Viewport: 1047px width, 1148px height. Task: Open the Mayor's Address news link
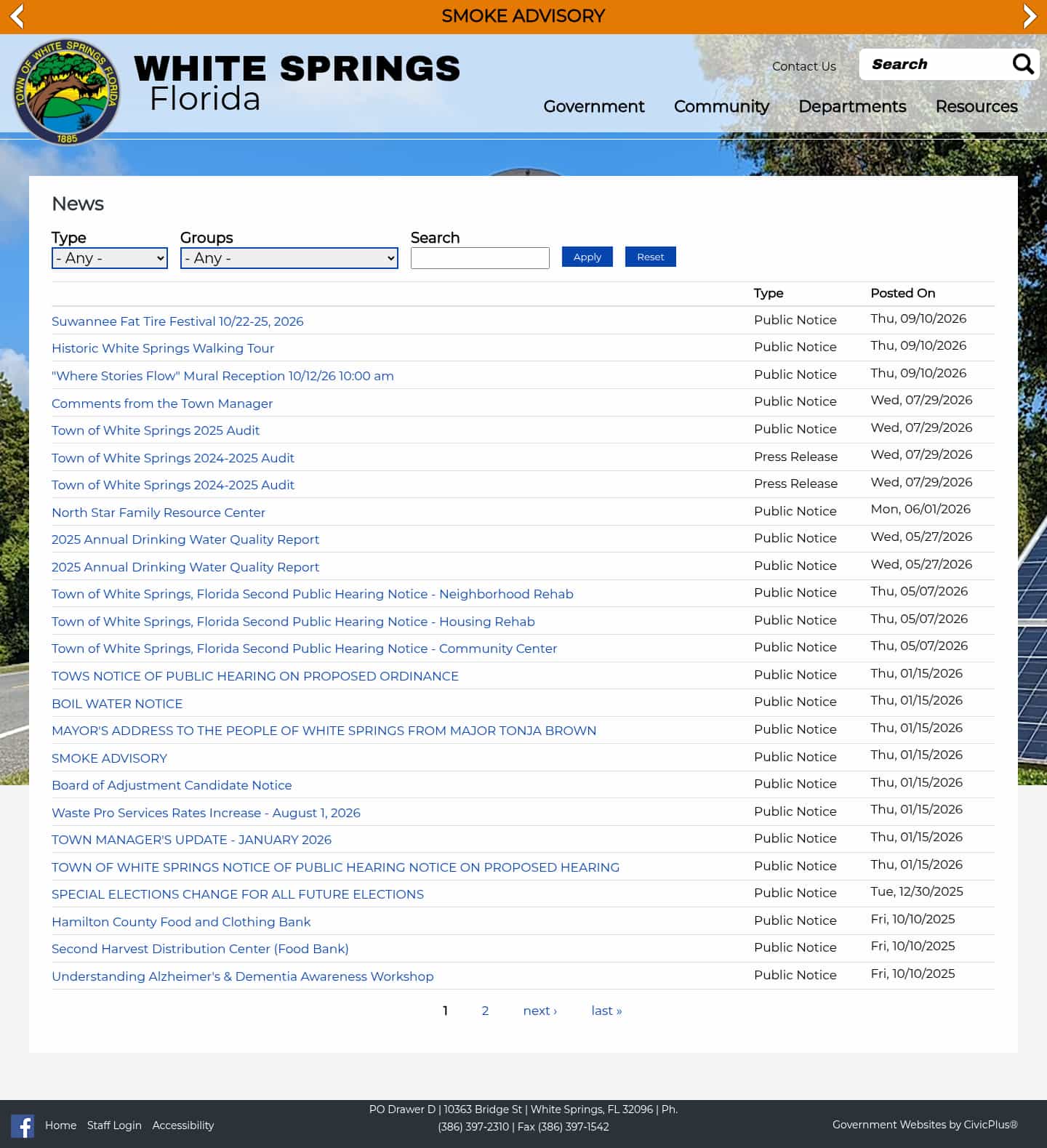click(324, 731)
